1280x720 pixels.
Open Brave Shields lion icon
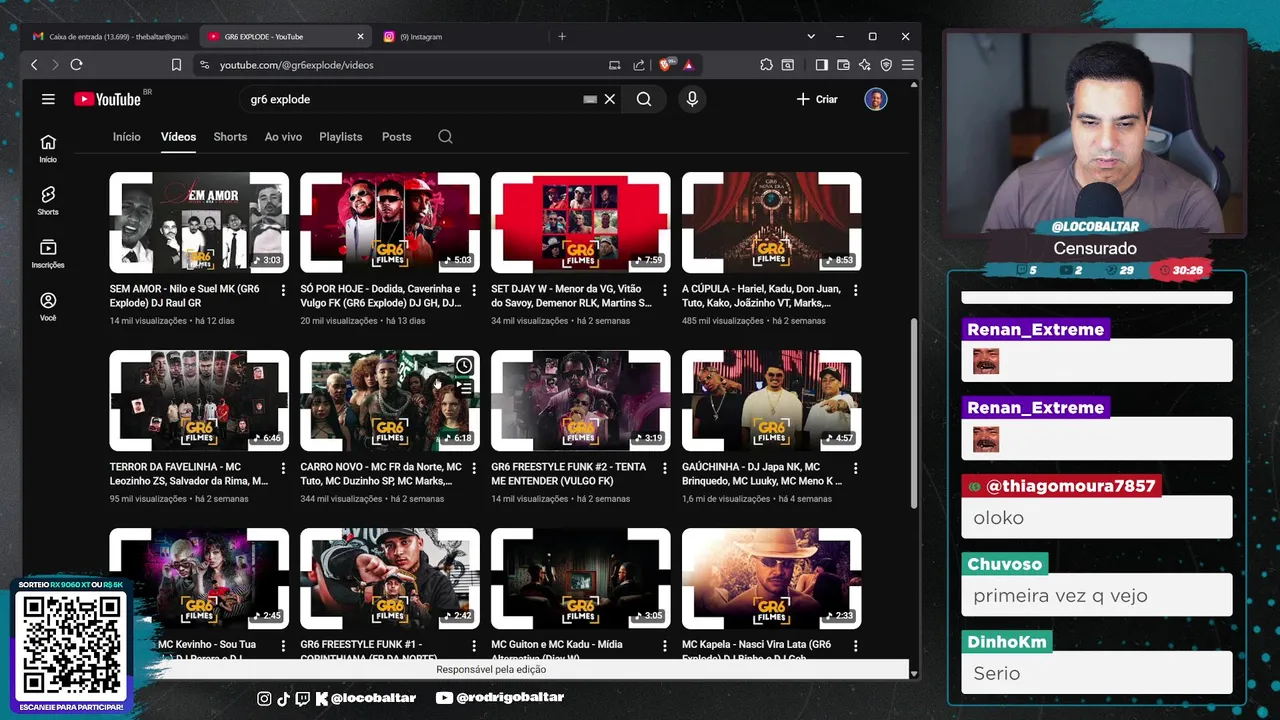[666, 65]
